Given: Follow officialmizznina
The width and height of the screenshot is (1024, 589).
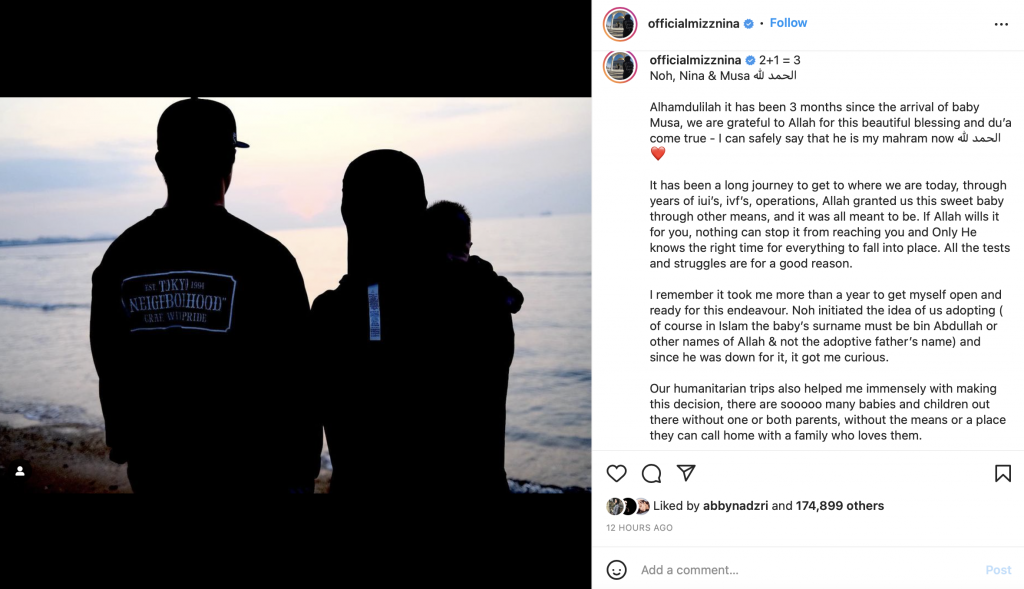Looking at the screenshot, I should click(788, 23).
